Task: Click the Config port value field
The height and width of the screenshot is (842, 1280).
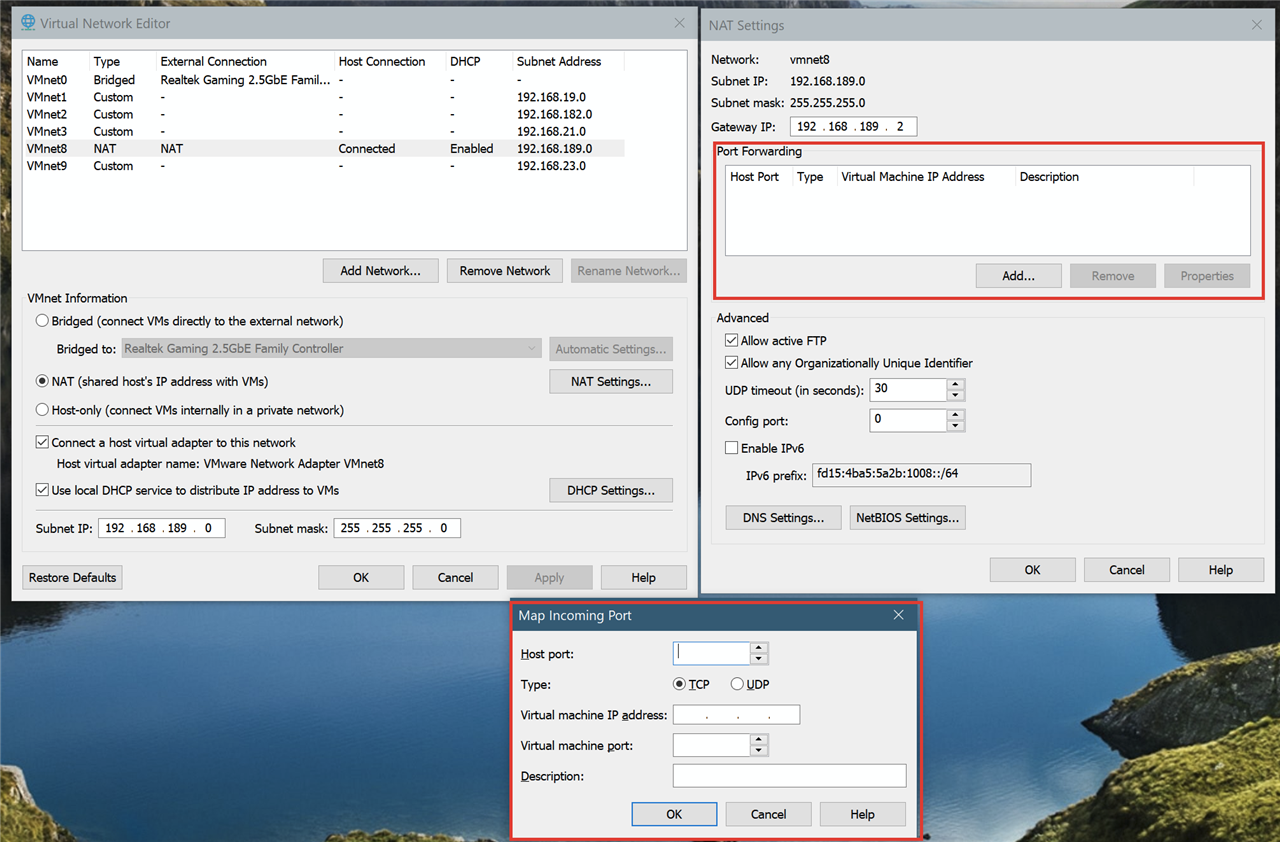Action: 908,420
